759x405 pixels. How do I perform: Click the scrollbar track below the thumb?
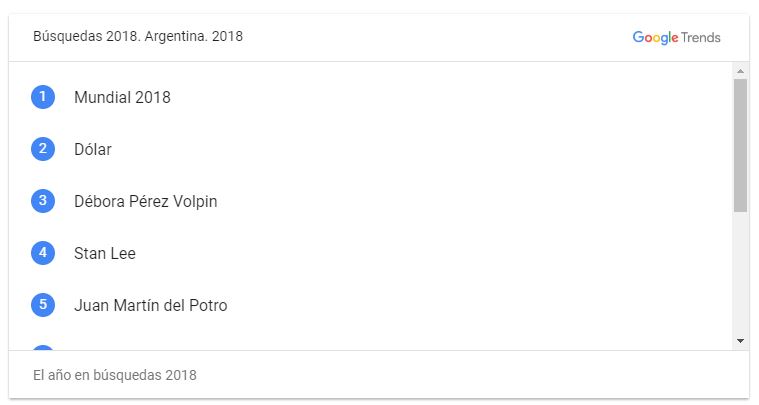pos(740,273)
